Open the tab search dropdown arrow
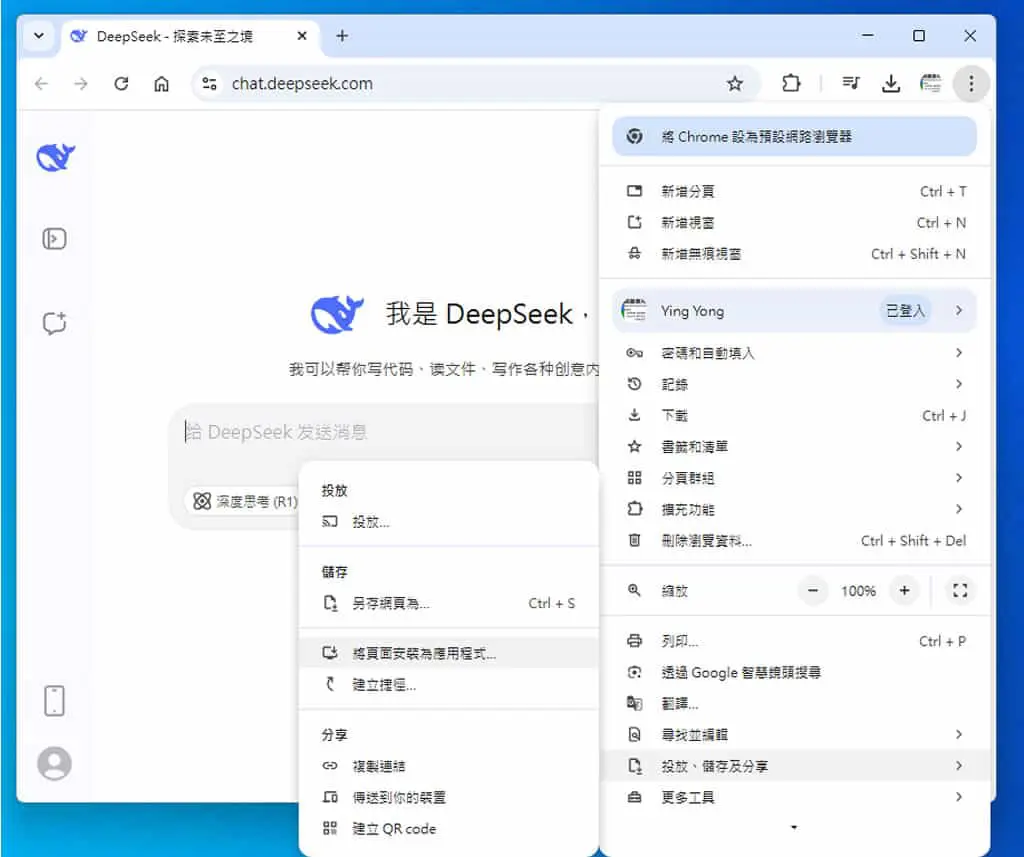The image size is (1024, 857). (39, 36)
